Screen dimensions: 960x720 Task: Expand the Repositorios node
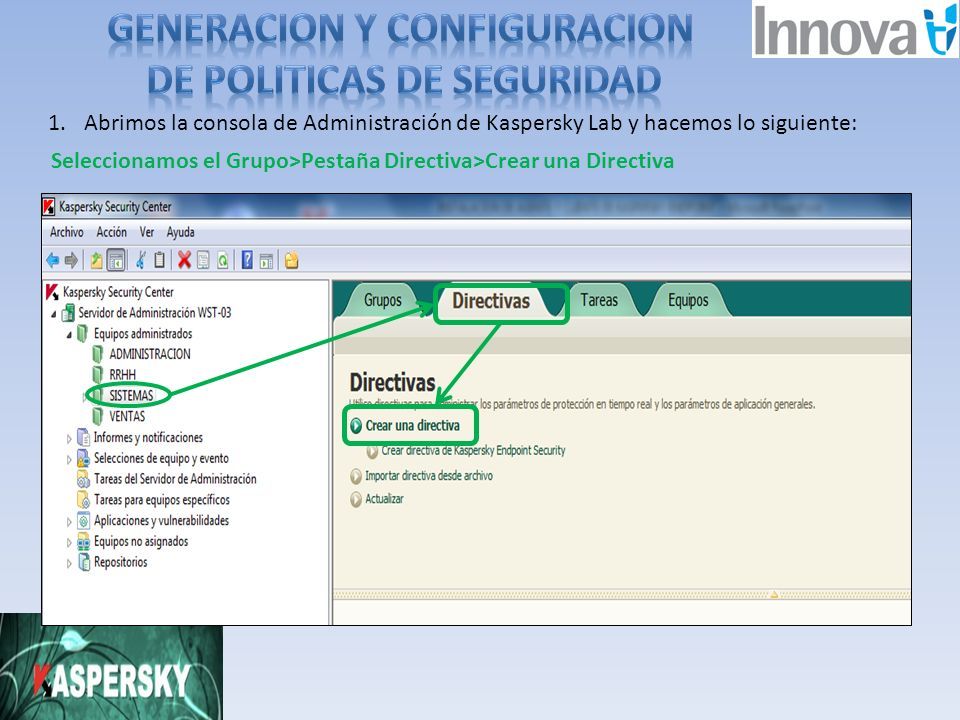point(69,564)
